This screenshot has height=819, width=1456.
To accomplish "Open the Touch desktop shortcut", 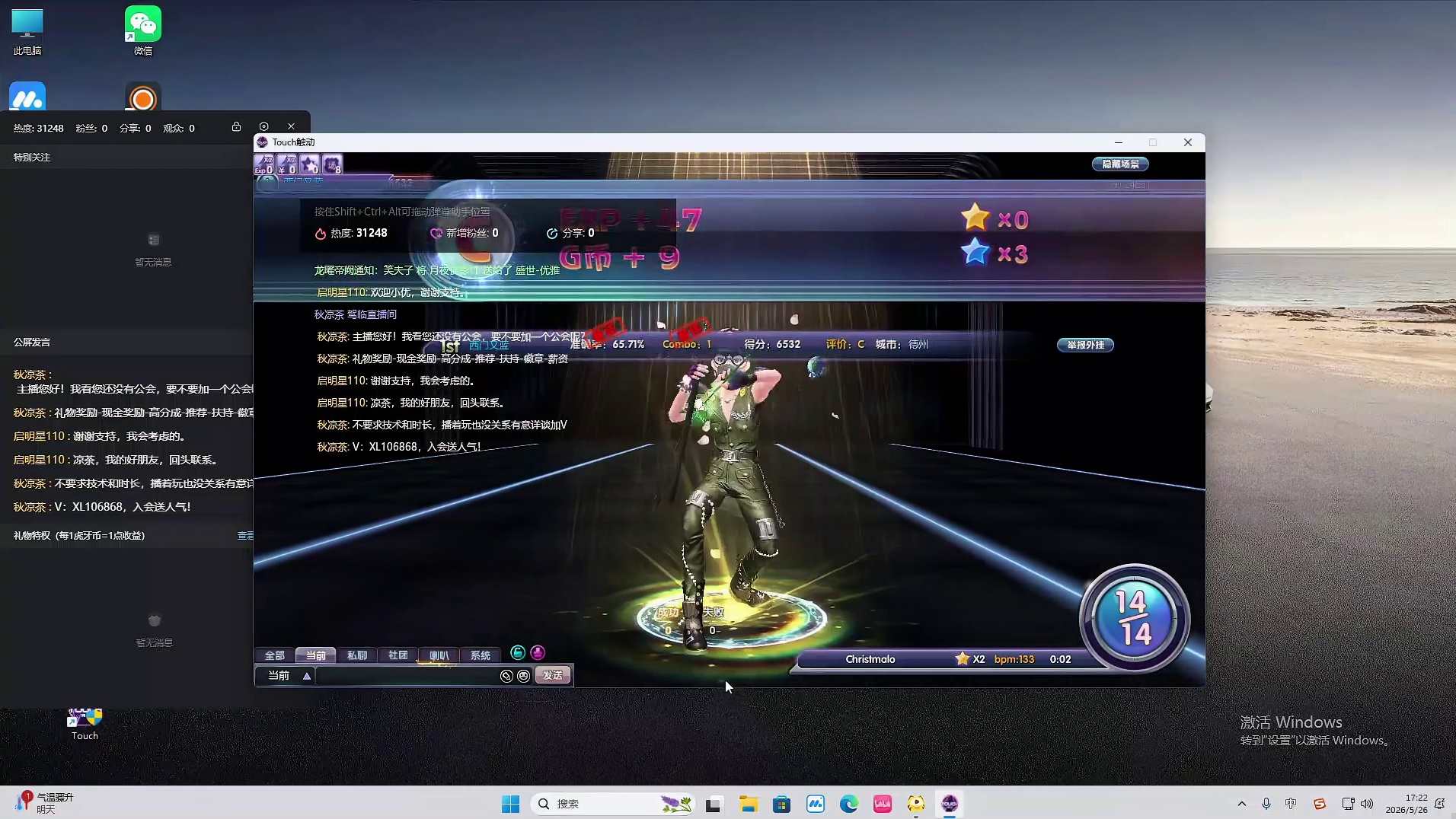I will pyautogui.click(x=85, y=724).
